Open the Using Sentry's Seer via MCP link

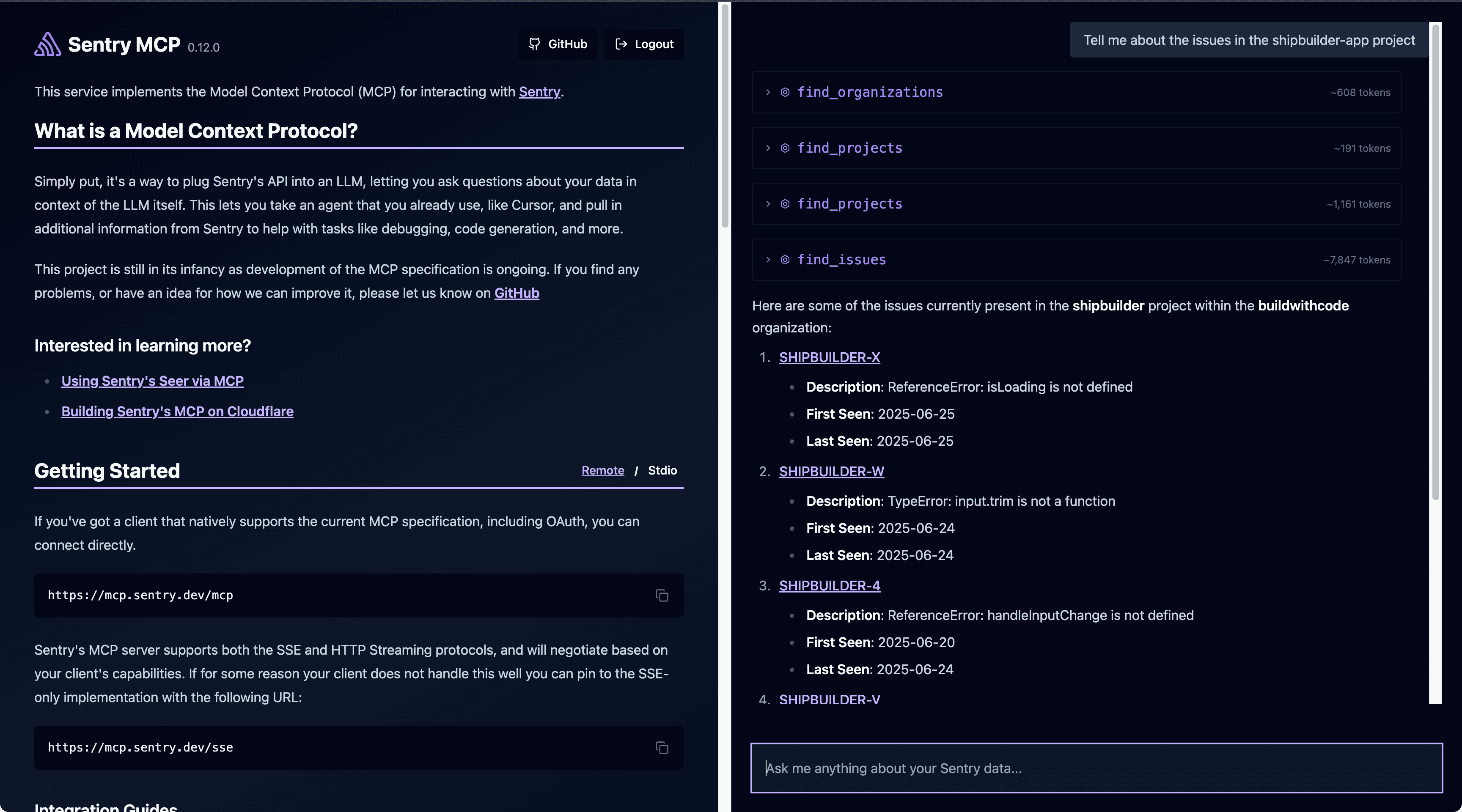tap(152, 381)
